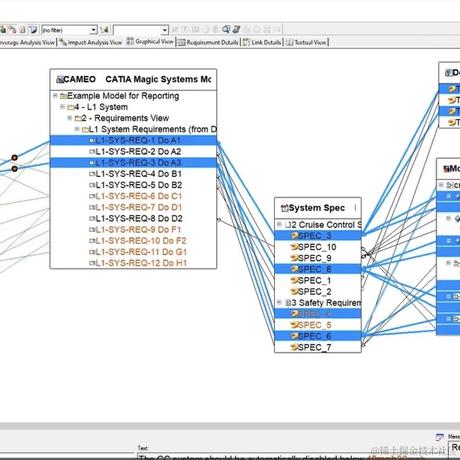460x460 pixels.
Task: Select SPEC_3 in System Spec
Action: coord(318,236)
